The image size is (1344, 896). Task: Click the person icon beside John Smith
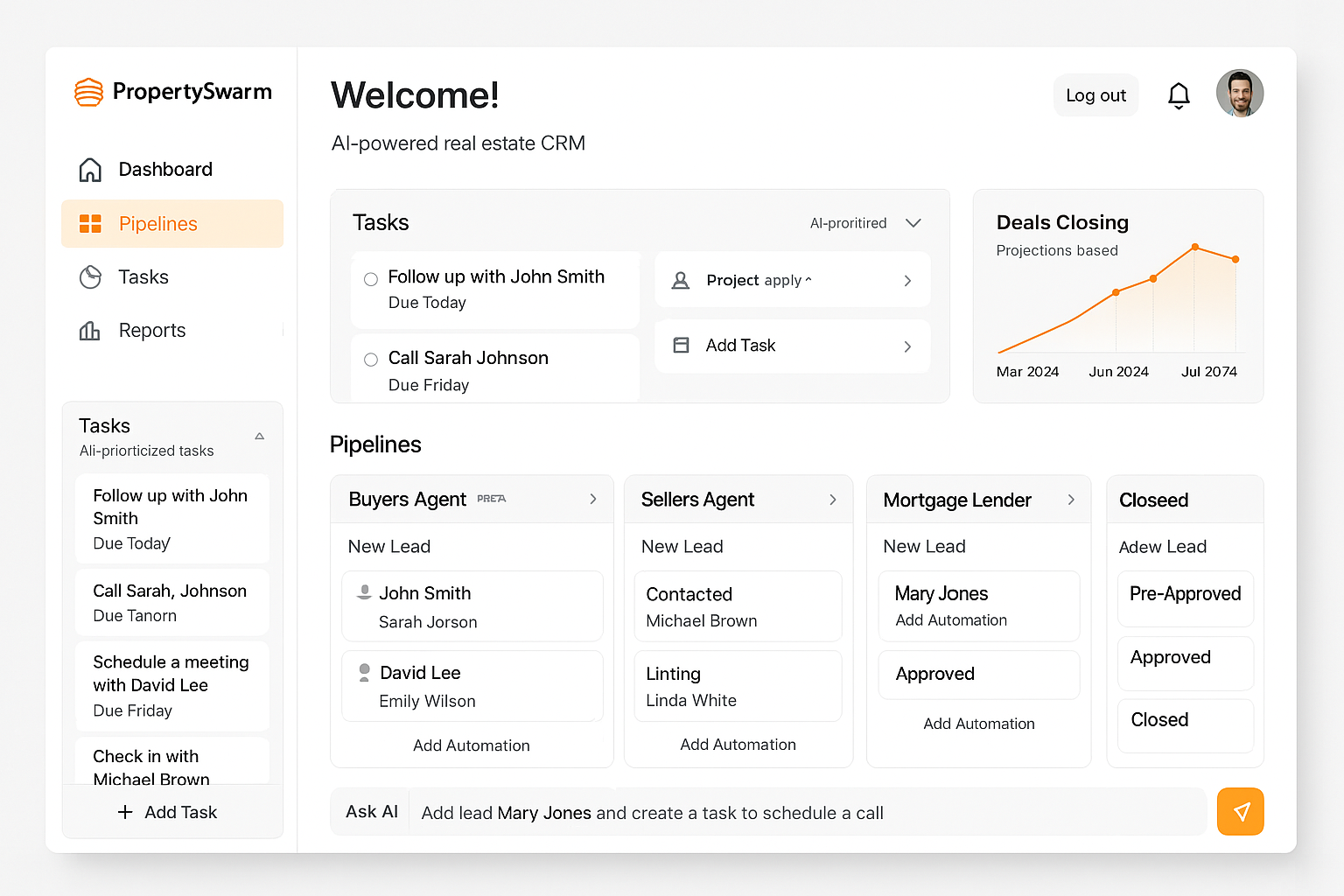364,592
